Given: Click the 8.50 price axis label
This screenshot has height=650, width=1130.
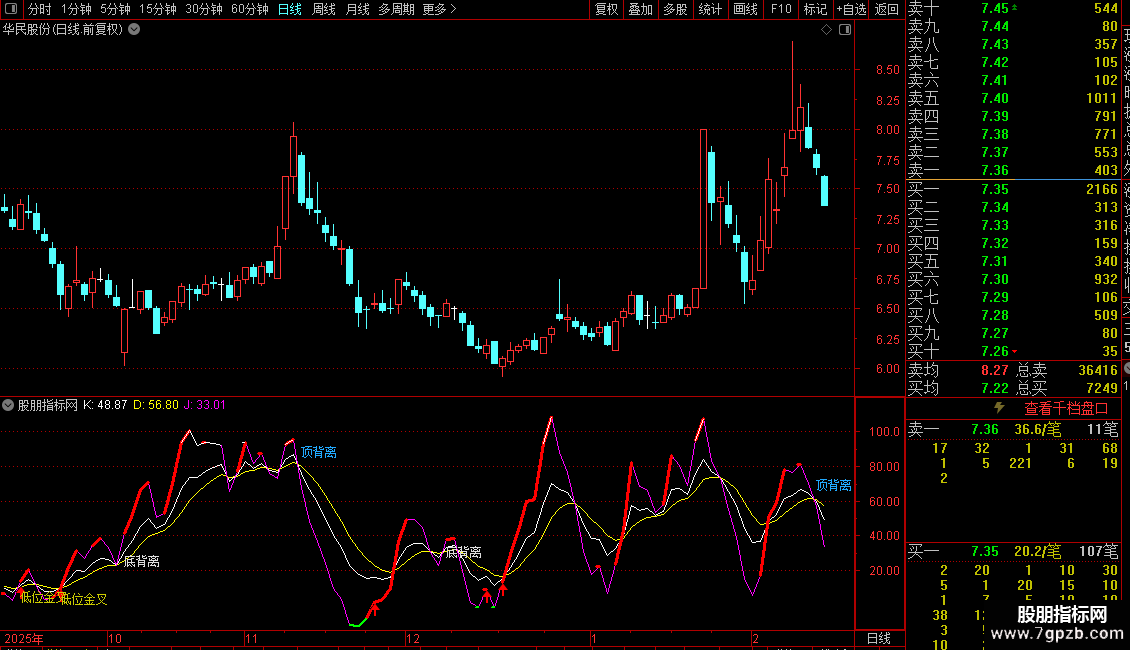Looking at the screenshot, I should tap(888, 70).
